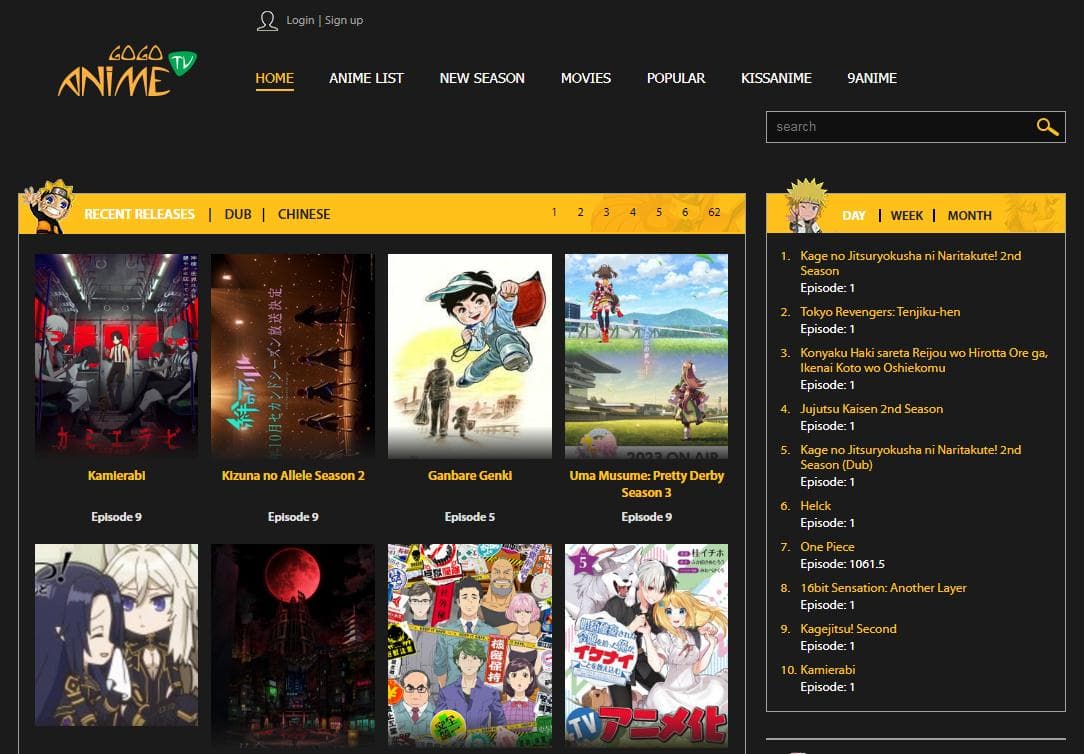Click the user profile icon beside Login

[x=267, y=21]
